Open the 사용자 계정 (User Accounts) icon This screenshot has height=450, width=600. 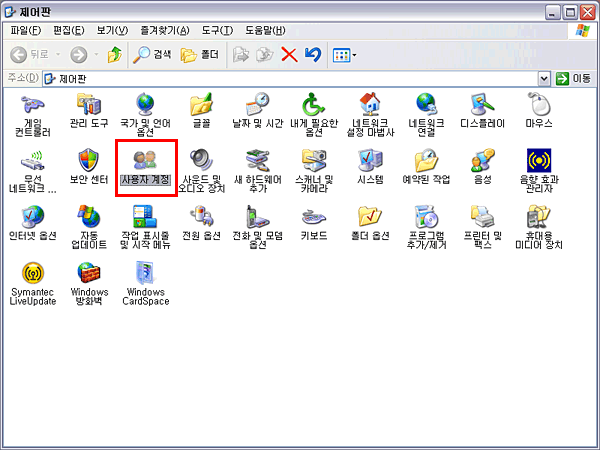coord(145,160)
